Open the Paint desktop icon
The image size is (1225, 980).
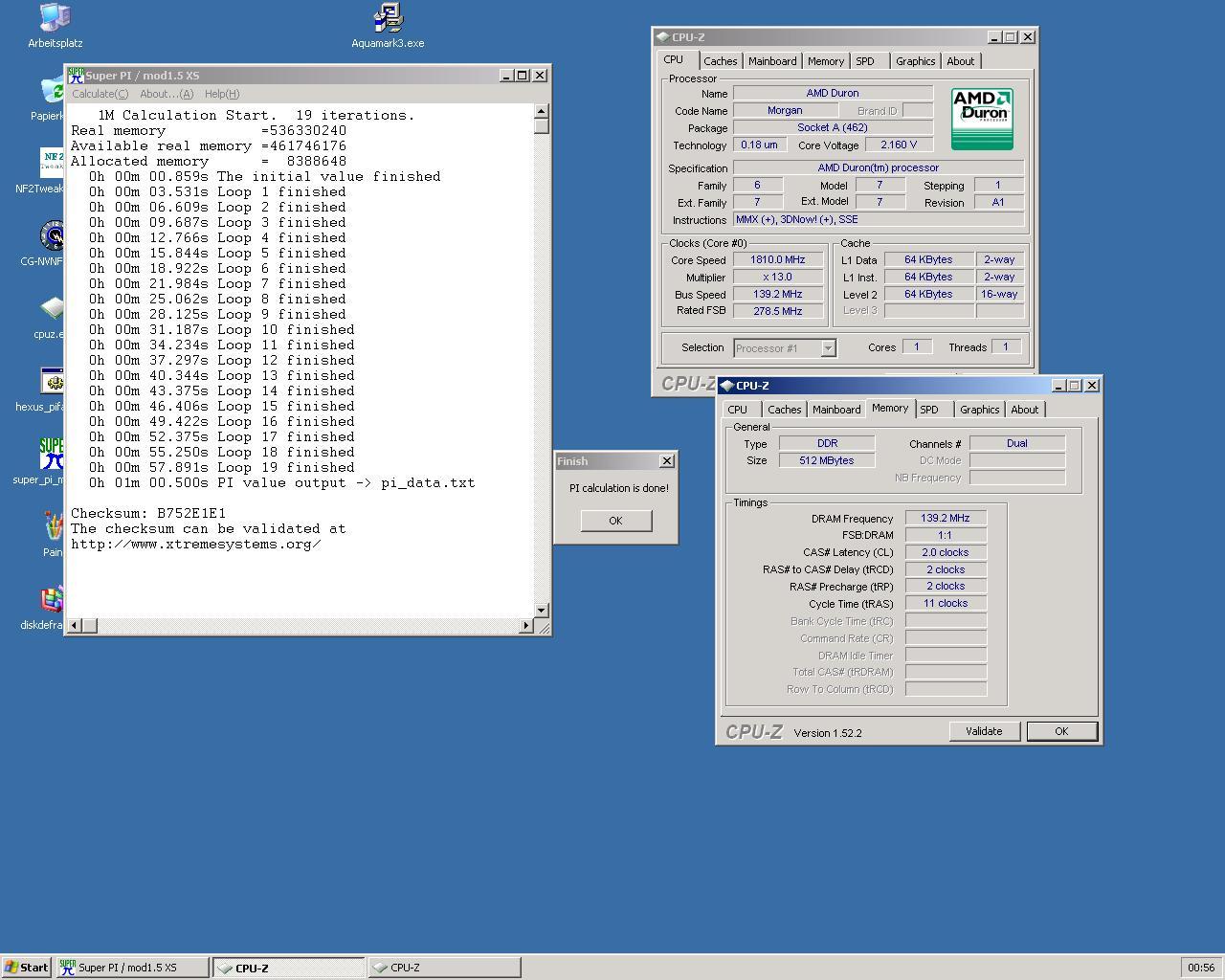tap(53, 535)
